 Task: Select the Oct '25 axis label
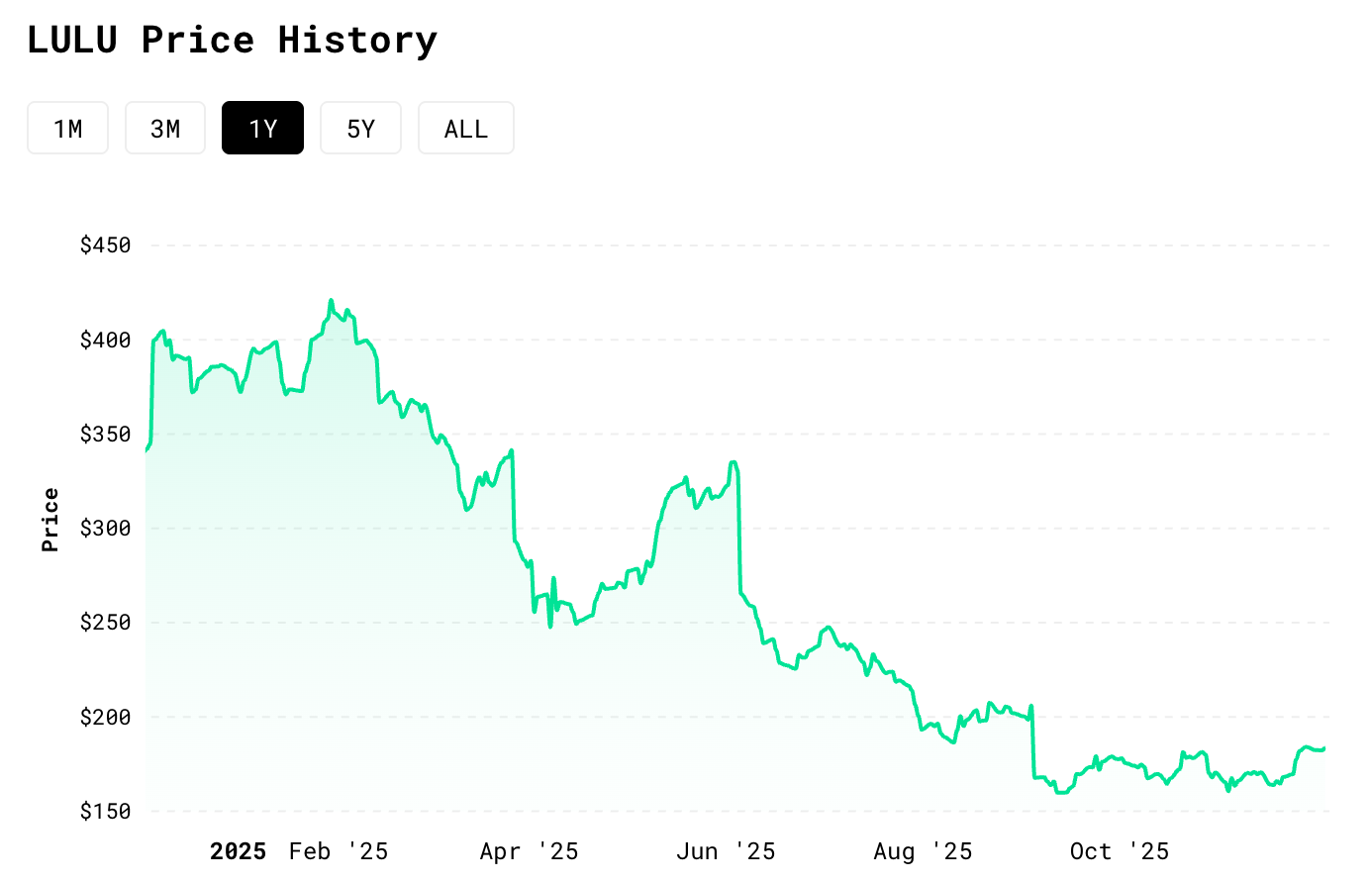(x=1120, y=852)
